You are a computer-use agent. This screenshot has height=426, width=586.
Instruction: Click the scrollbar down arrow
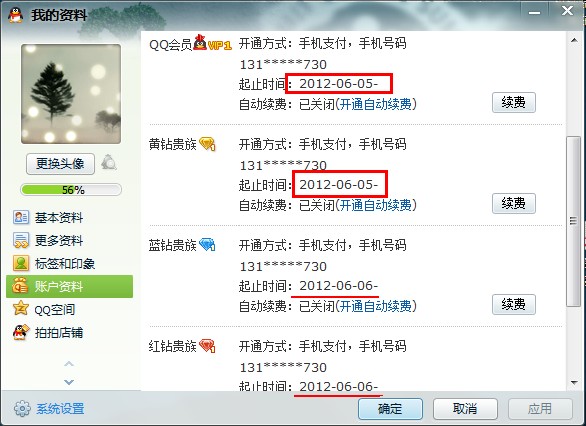click(x=574, y=382)
